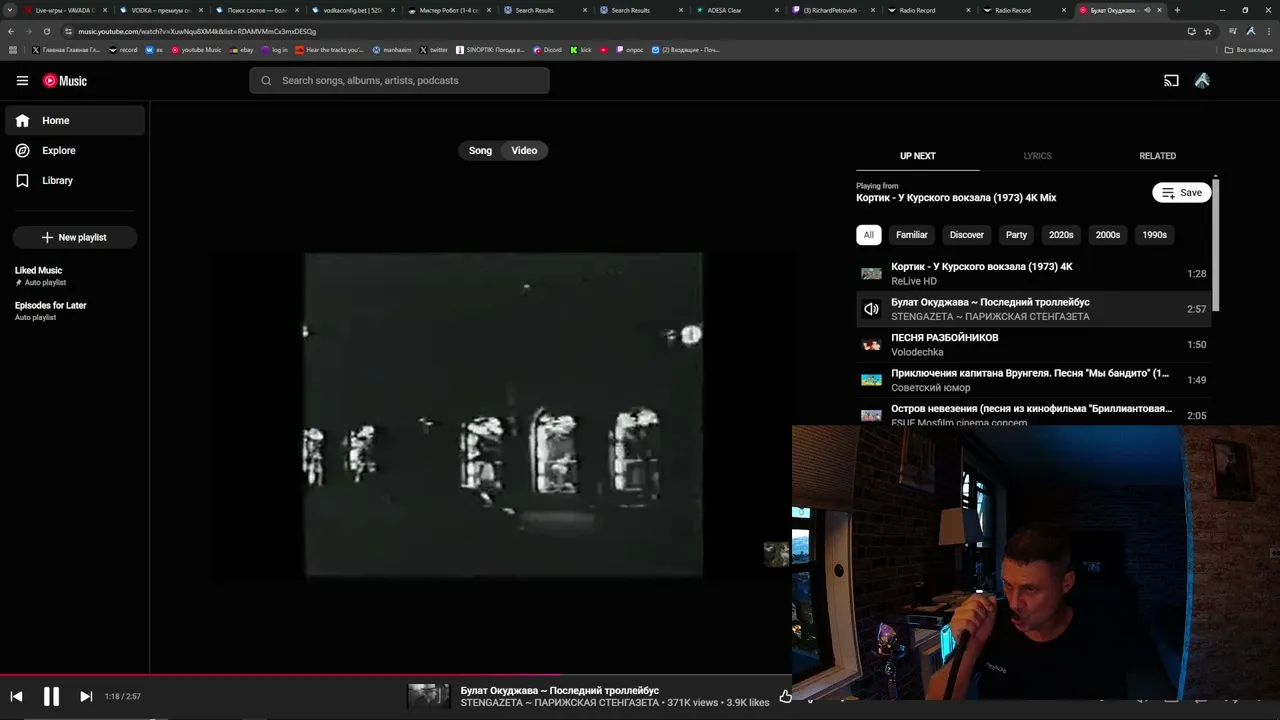Image resolution: width=1280 pixels, height=720 pixels.
Task: Open the kick bookmark
Action: click(581, 50)
